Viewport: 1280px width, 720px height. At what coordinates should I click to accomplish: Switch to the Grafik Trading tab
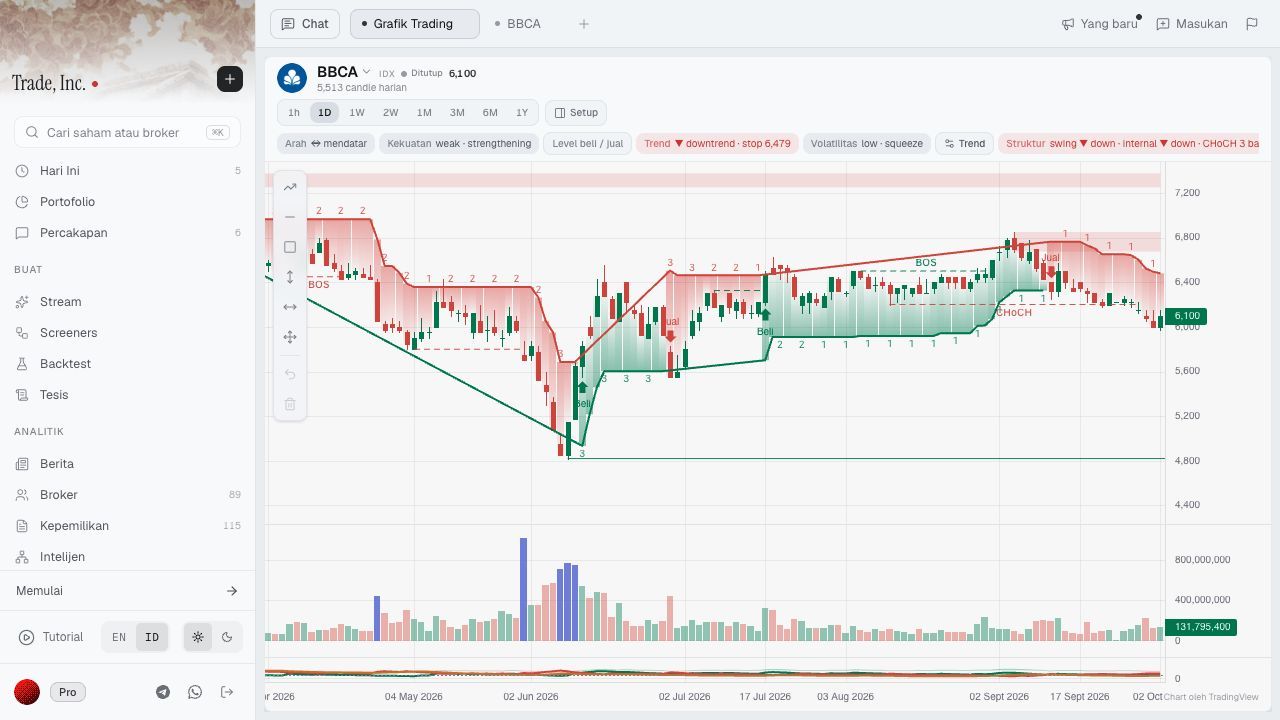point(414,24)
